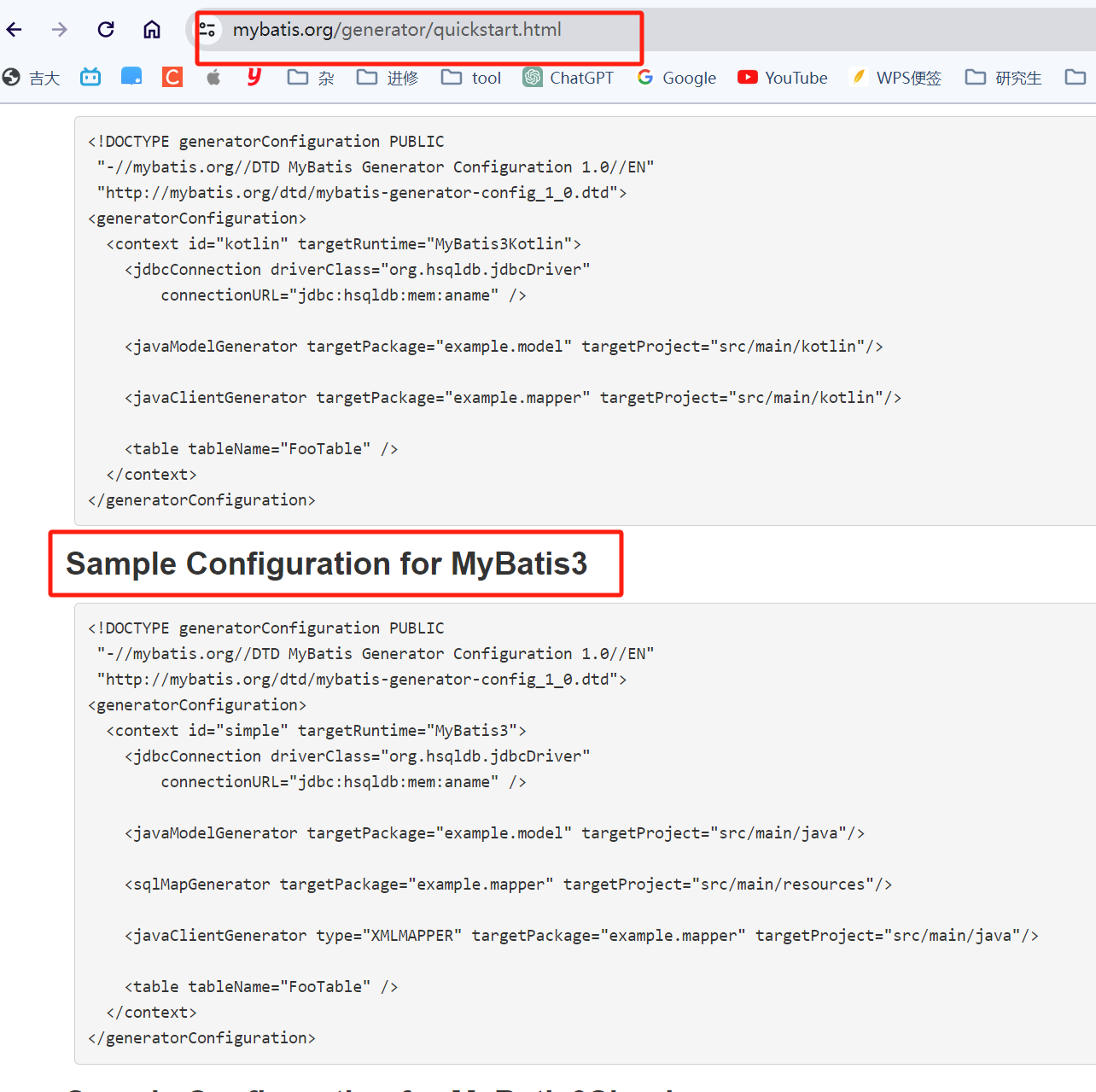Screen dimensions: 1096x1092
Task: Click javaModelGenerator line targeting src/main/java
Action: 494,833
